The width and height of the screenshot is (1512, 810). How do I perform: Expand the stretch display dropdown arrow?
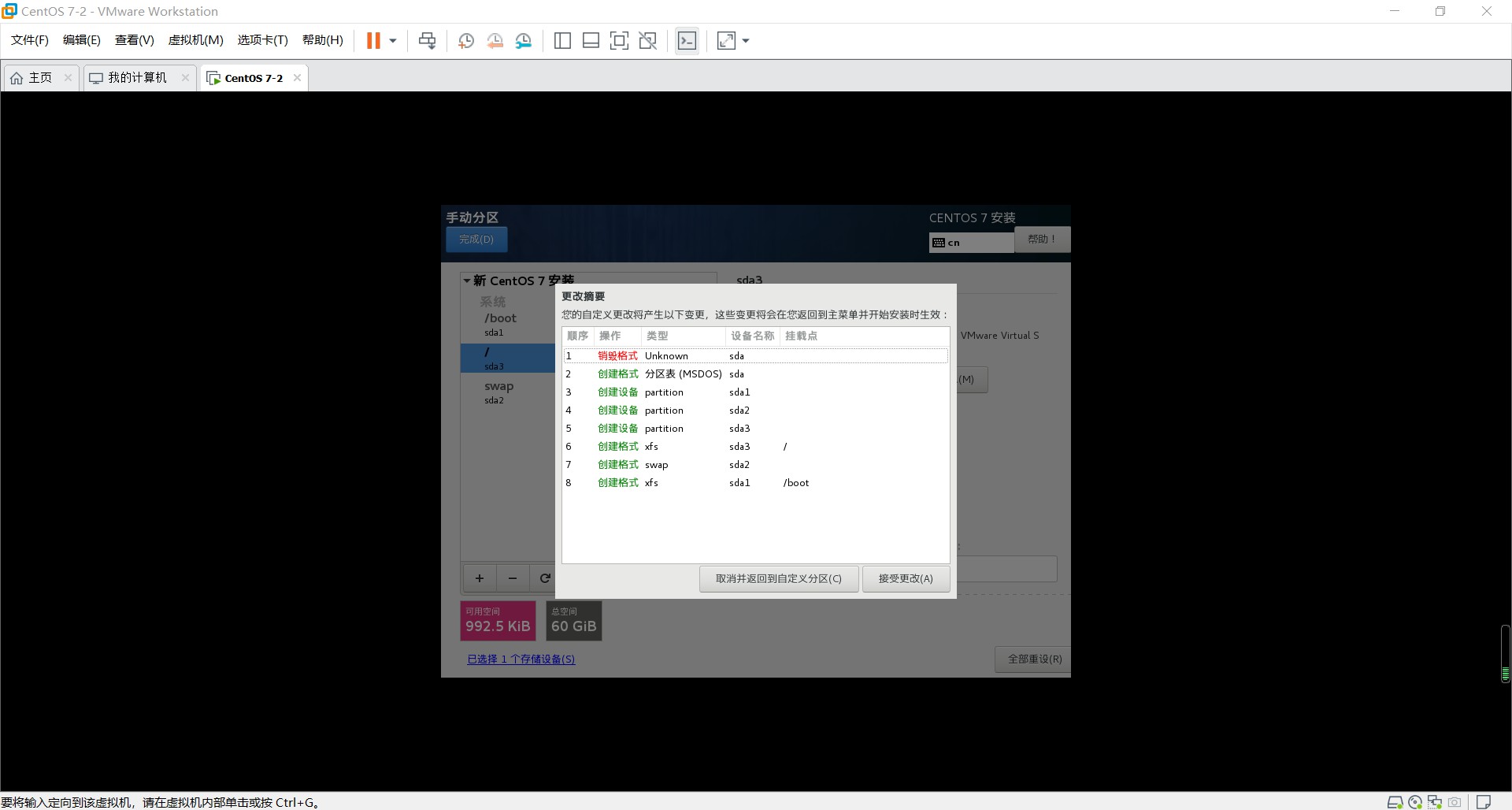coord(746,41)
